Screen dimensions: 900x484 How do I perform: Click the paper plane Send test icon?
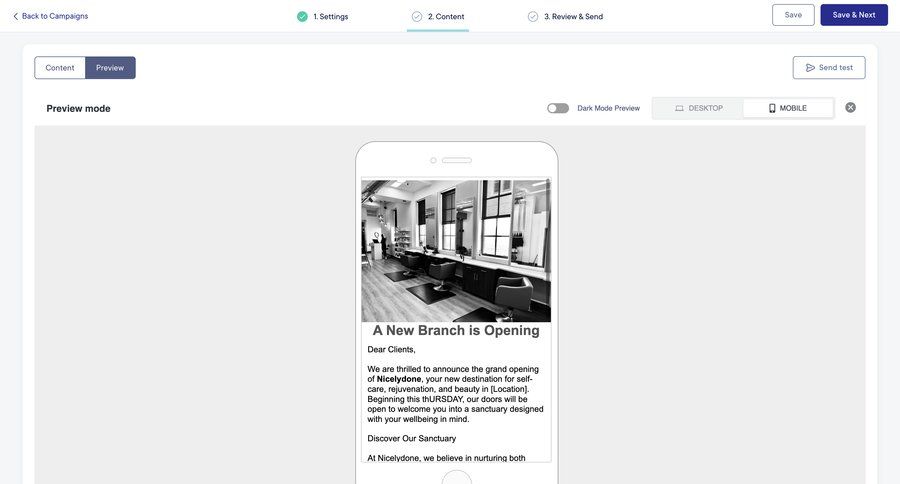click(810, 68)
